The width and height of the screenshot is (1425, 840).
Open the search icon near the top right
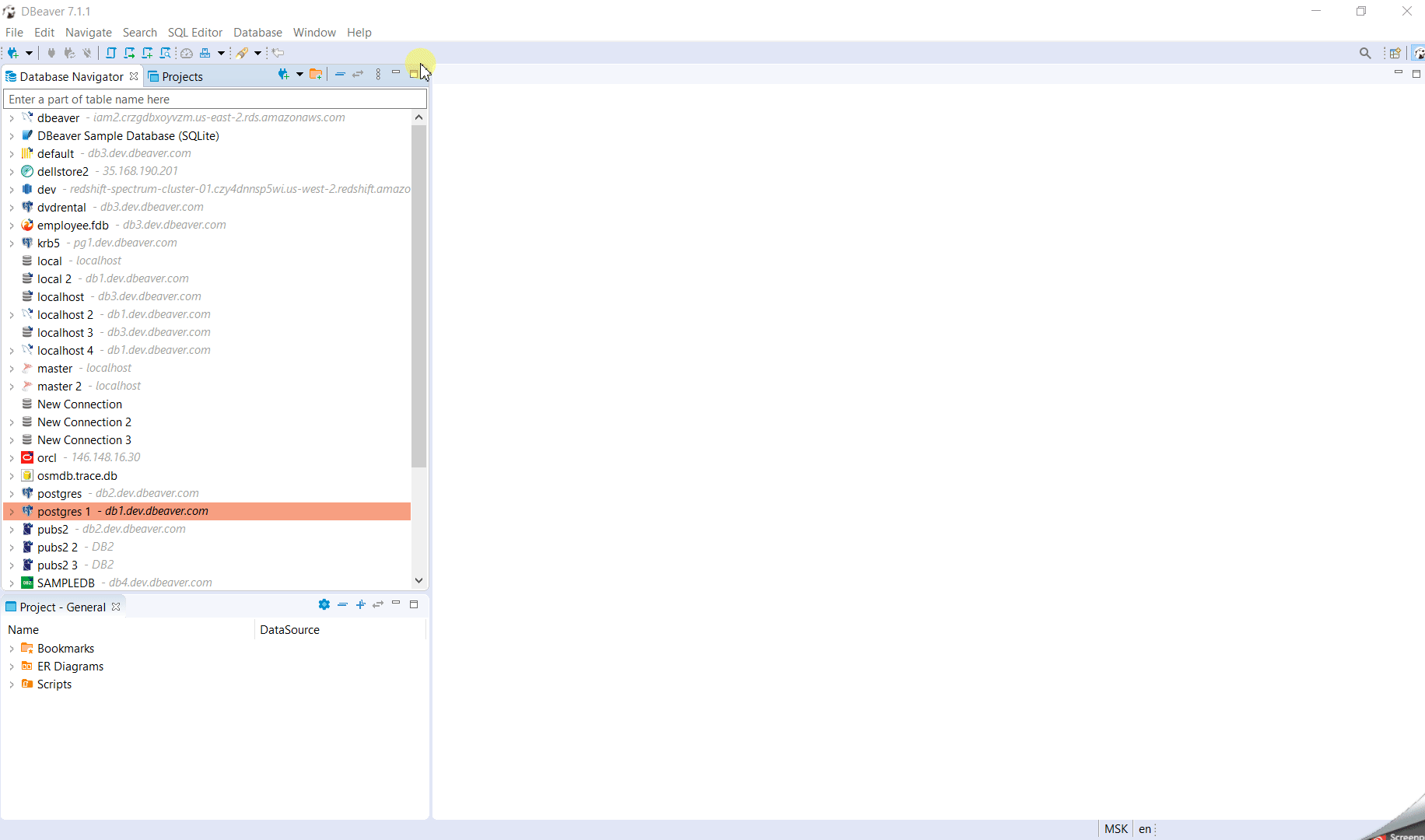coord(1366,53)
